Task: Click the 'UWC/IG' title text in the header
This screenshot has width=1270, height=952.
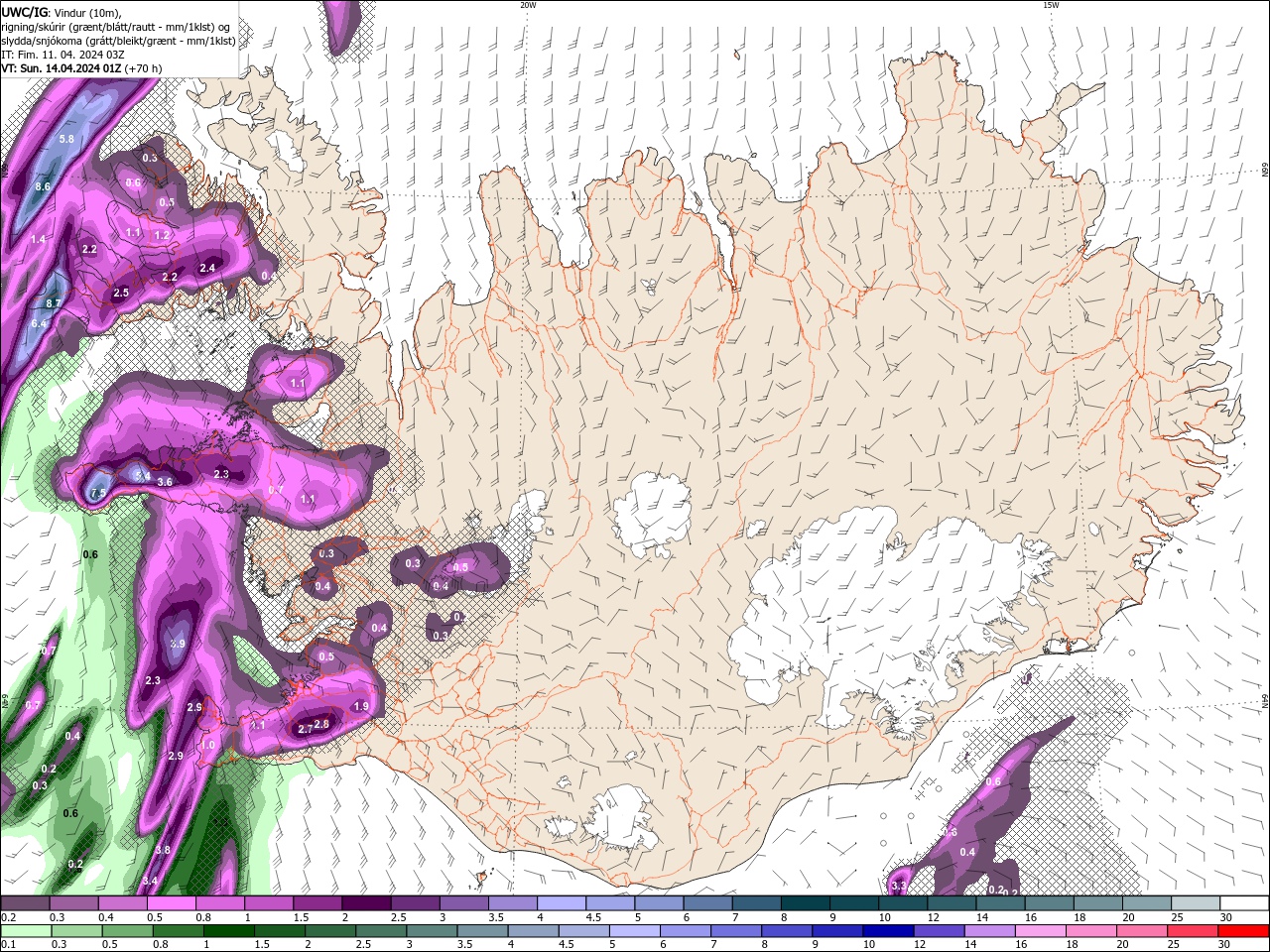Action: pyautogui.click(x=24, y=12)
